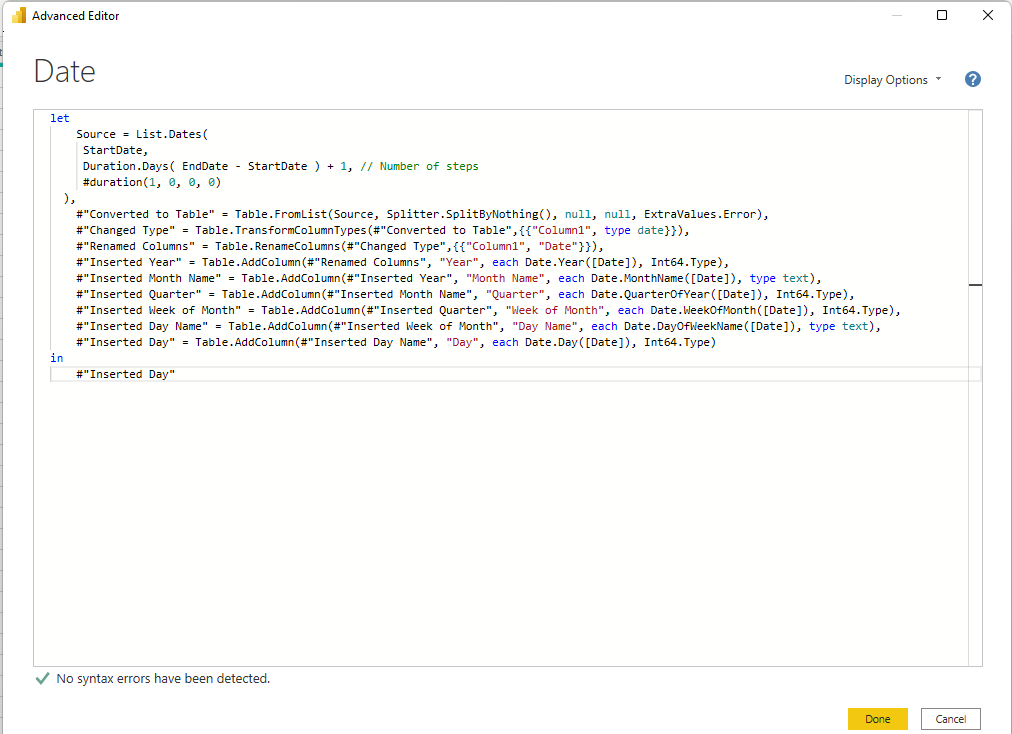This screenshot has height=734, width=1012.
Task: Click 'Date.MonthName([Date])' expression
Action: point(663,278)
